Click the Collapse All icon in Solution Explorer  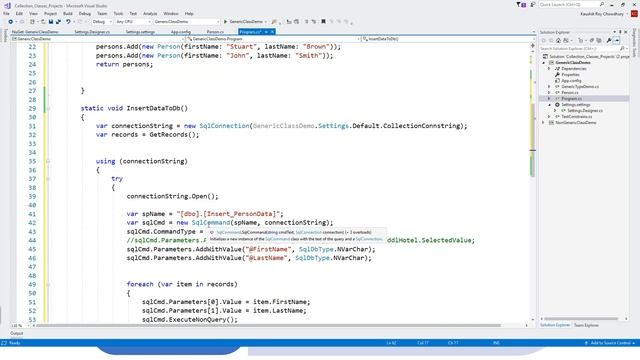[591, 40]
